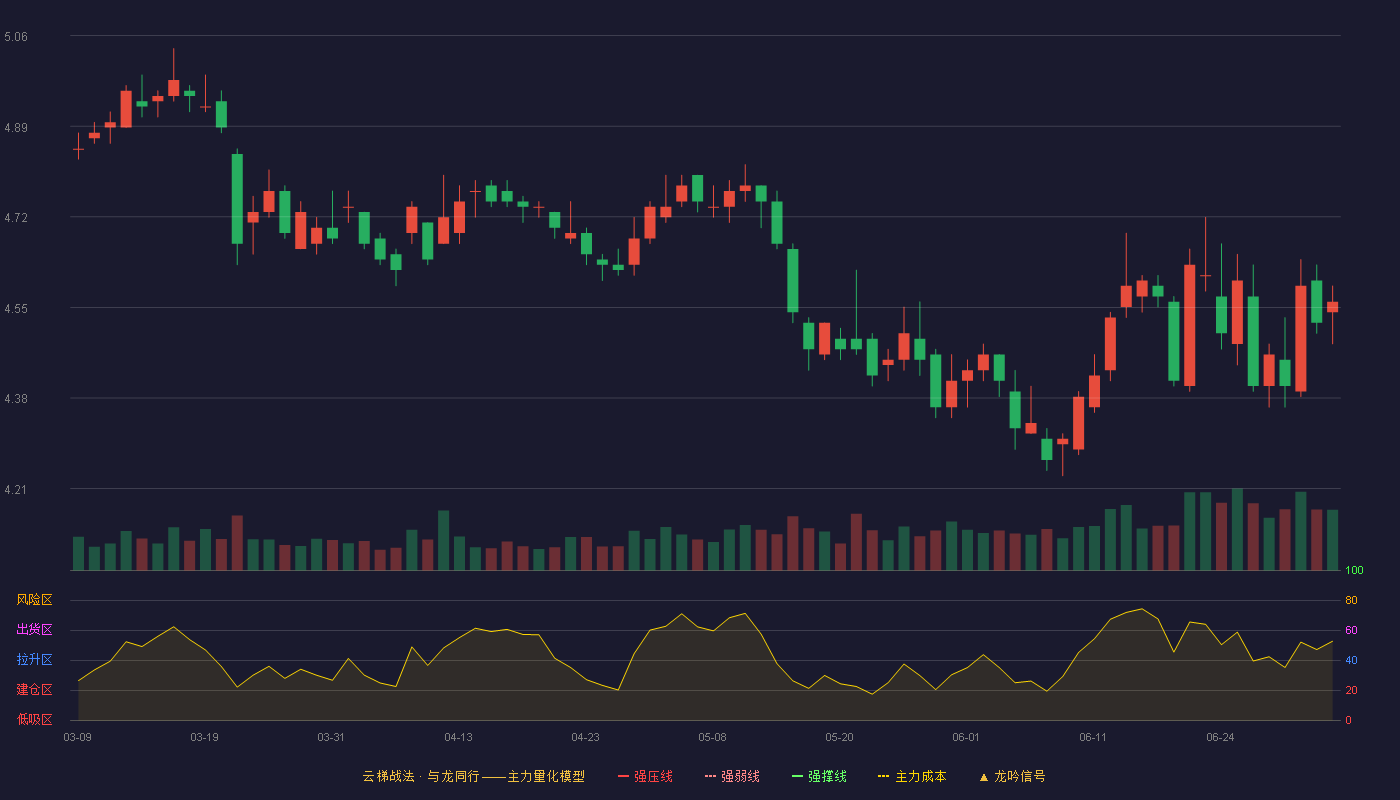The width and height of the screenshot is (1400, 800).
Task: Toggle the 强压线 legend entry
Action: 645,776
